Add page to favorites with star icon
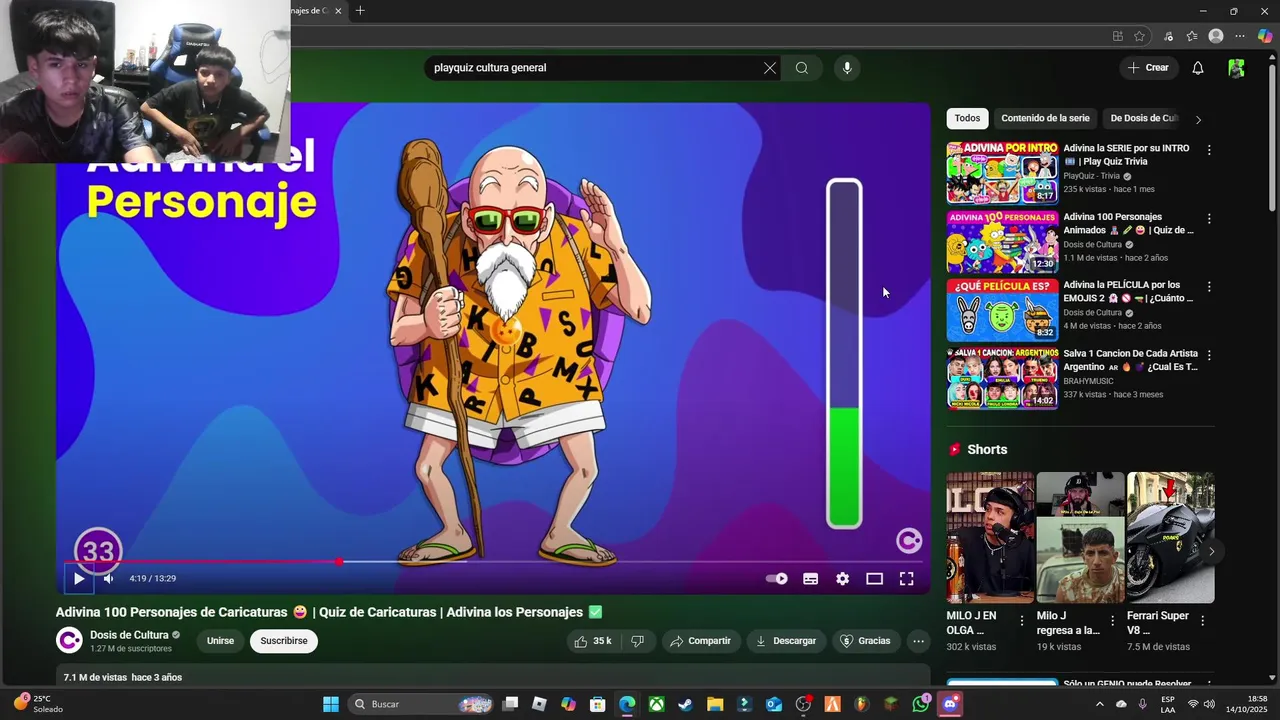 (x=1139, y=36)
